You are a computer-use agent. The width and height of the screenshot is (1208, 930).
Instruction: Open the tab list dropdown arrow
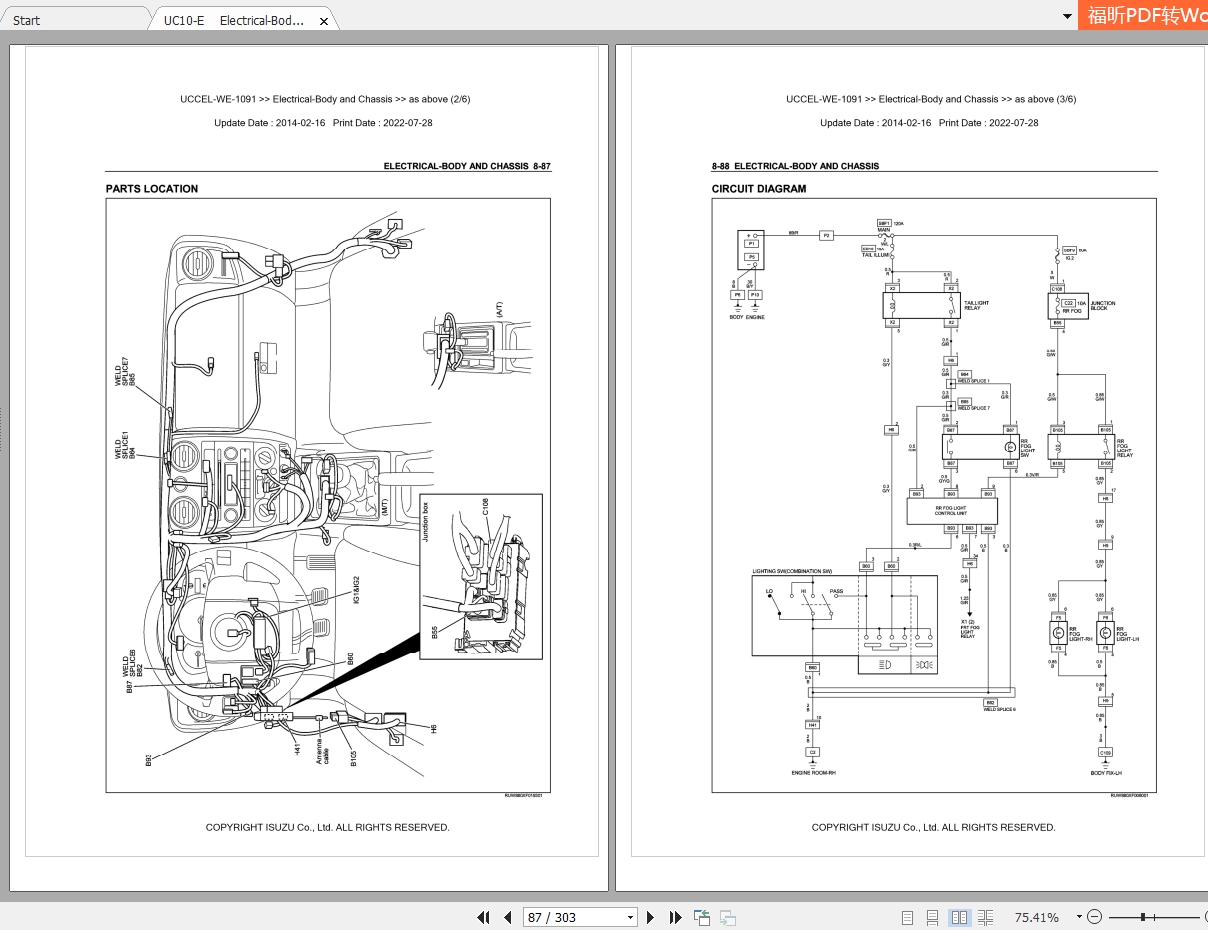click(x=1066, y=17)
